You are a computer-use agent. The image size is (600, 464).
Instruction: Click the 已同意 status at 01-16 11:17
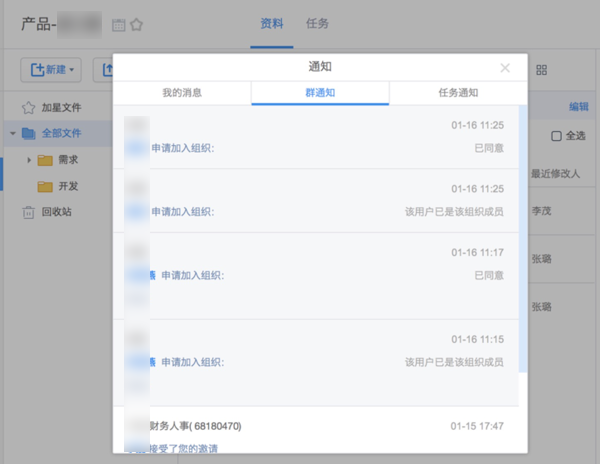point(489,275)
